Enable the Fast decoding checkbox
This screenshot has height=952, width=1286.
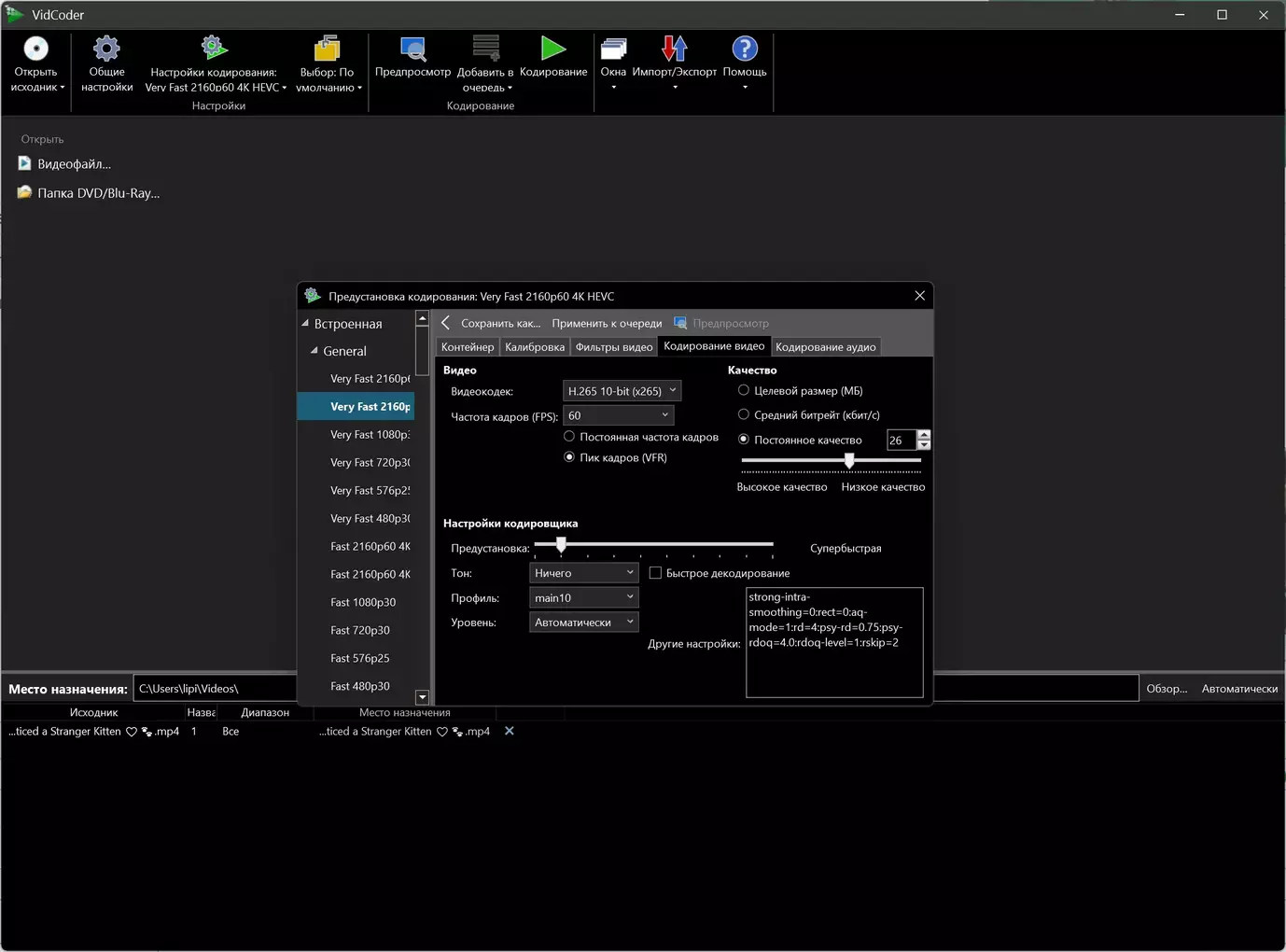pyautogui.click(x=655, y=573)
